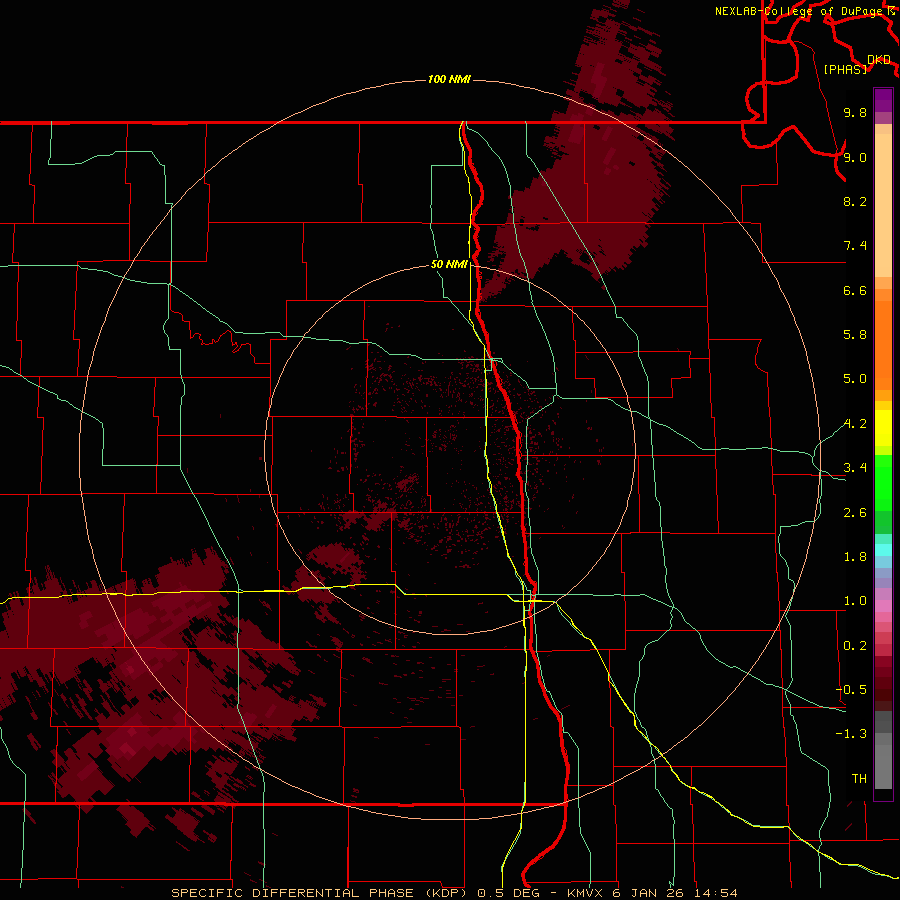
Task: Click the gray bottom color bar segment
Action: (883, 766)
